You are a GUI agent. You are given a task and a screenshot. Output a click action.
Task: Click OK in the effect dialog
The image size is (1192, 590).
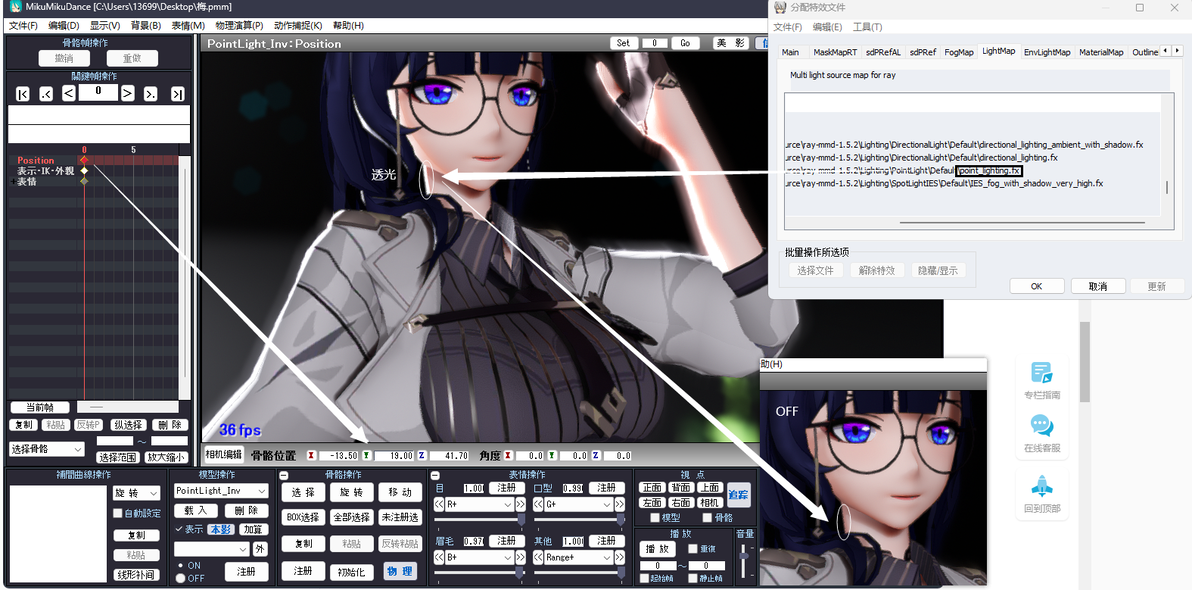tap(1036, 286)
